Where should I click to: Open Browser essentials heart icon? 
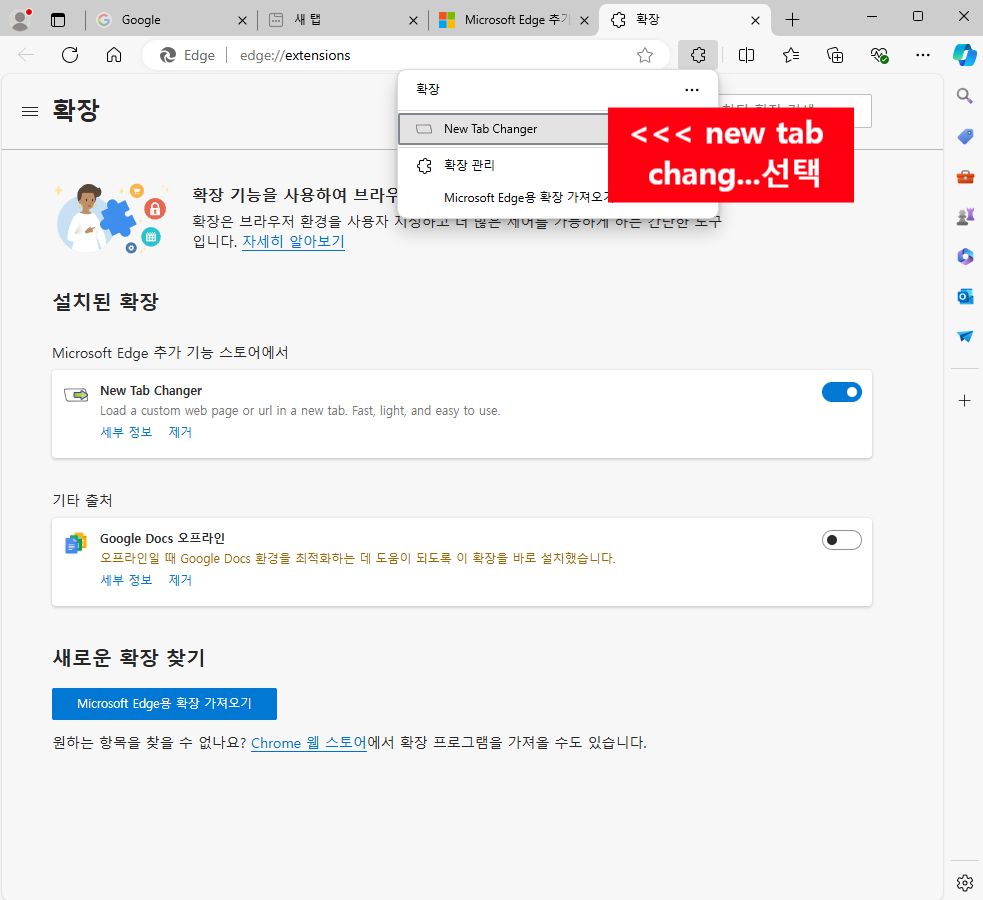[x=879, y=55]
